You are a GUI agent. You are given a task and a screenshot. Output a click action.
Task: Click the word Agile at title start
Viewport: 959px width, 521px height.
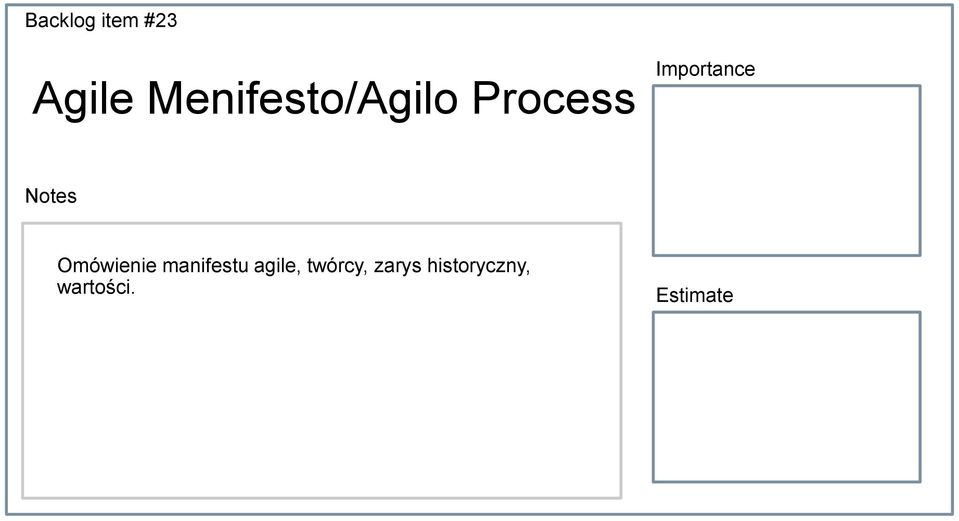tap(83, 100)
